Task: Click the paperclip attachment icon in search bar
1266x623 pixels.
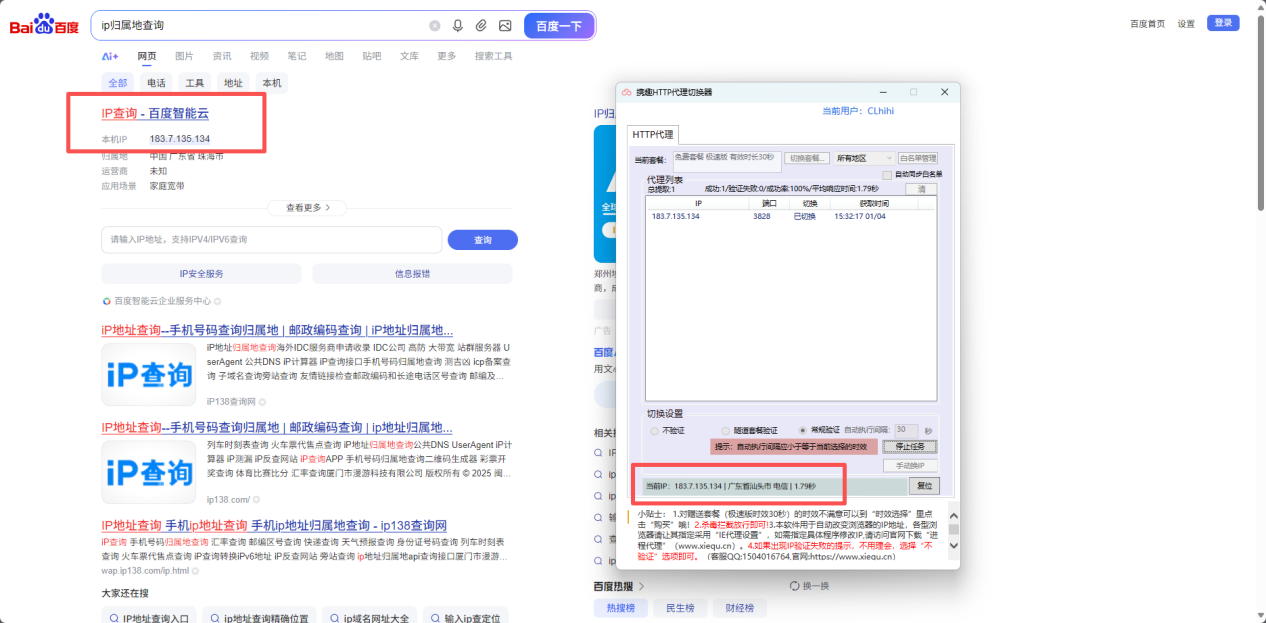Action: [481, 24]
